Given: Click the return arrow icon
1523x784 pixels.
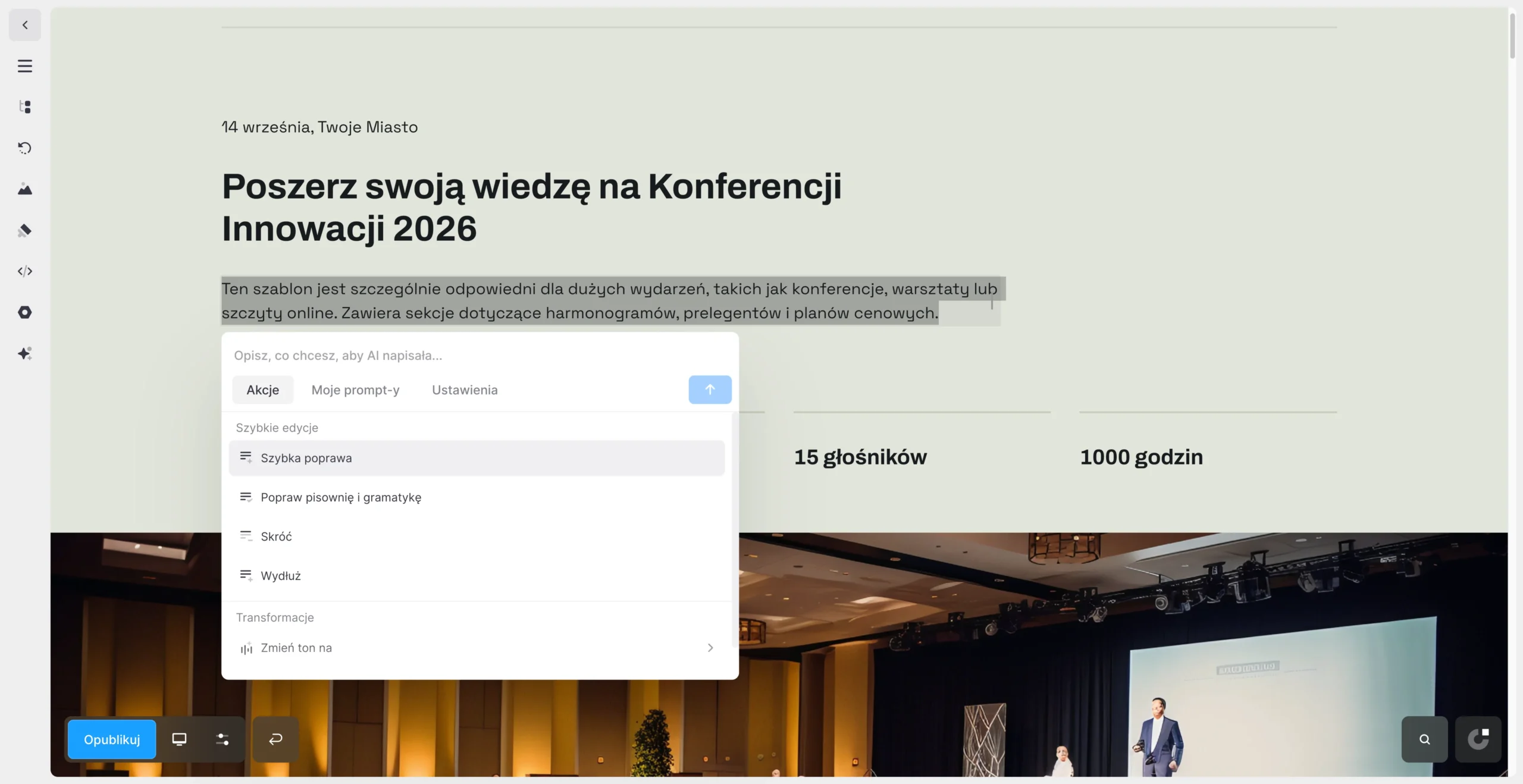Looking at the screenshot, I should 275,739.
